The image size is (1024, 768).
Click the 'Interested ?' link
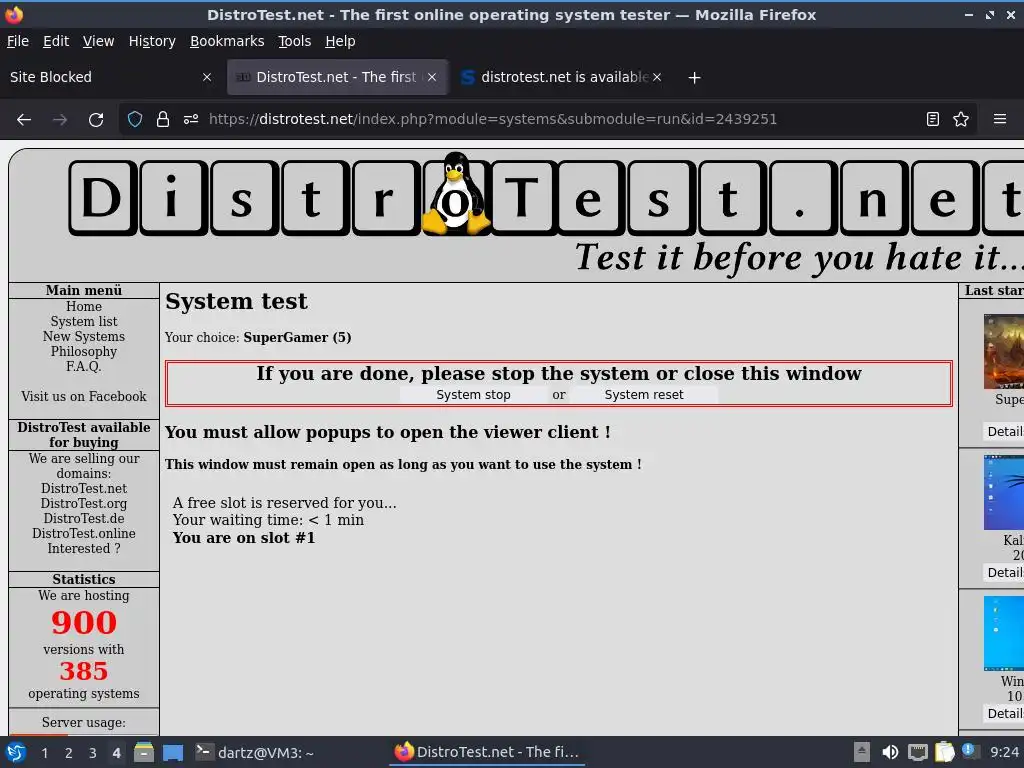pyautogui.click(x=84, y=549)
